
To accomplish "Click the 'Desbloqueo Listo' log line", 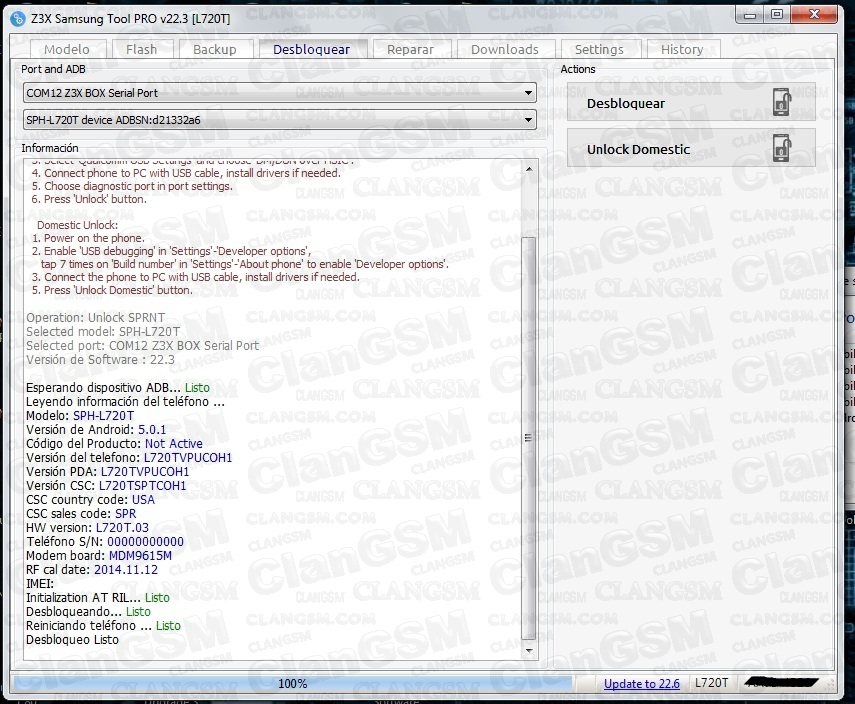I will click(73, 640).
